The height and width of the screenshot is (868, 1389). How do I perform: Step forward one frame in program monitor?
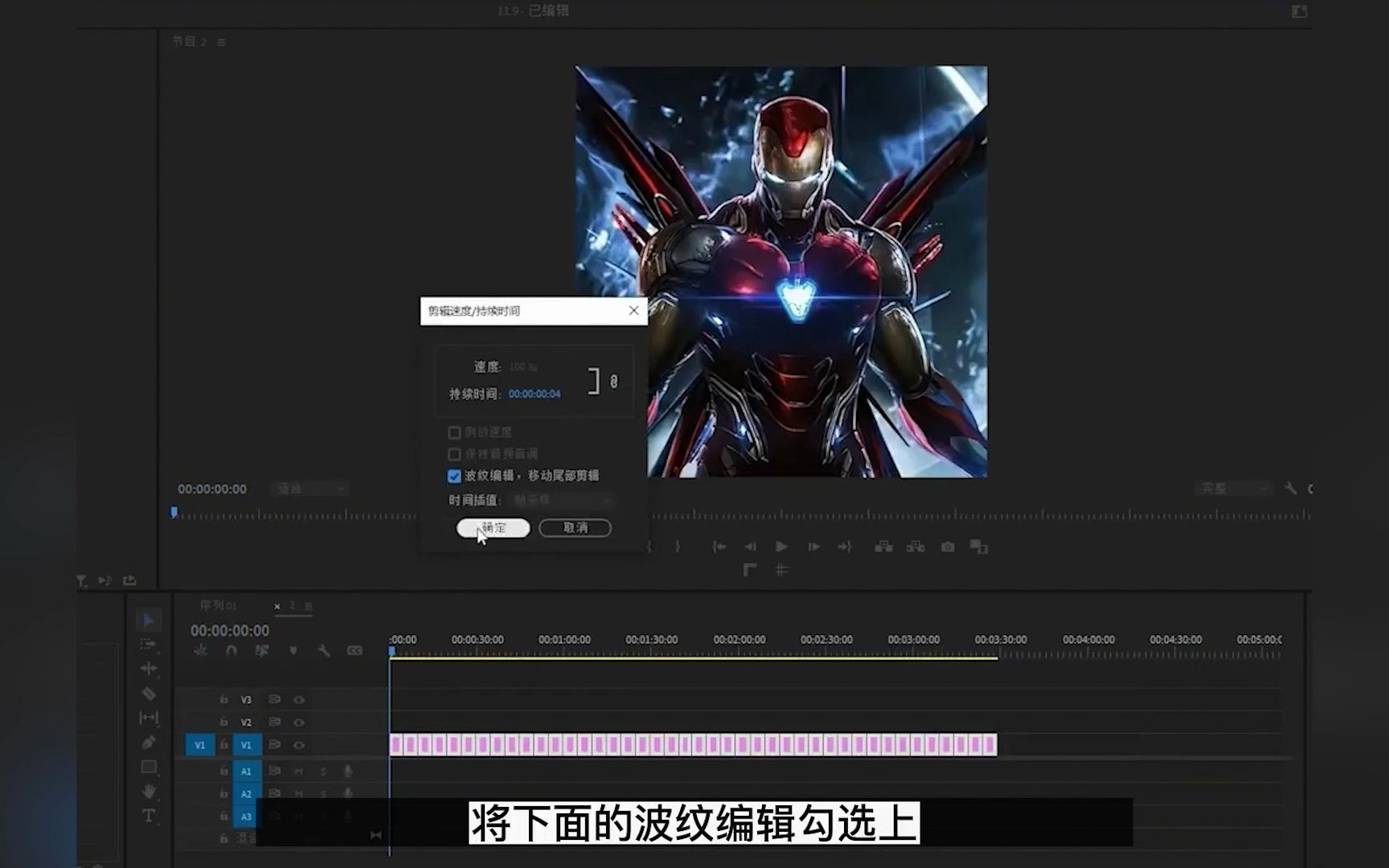(813, 547)
